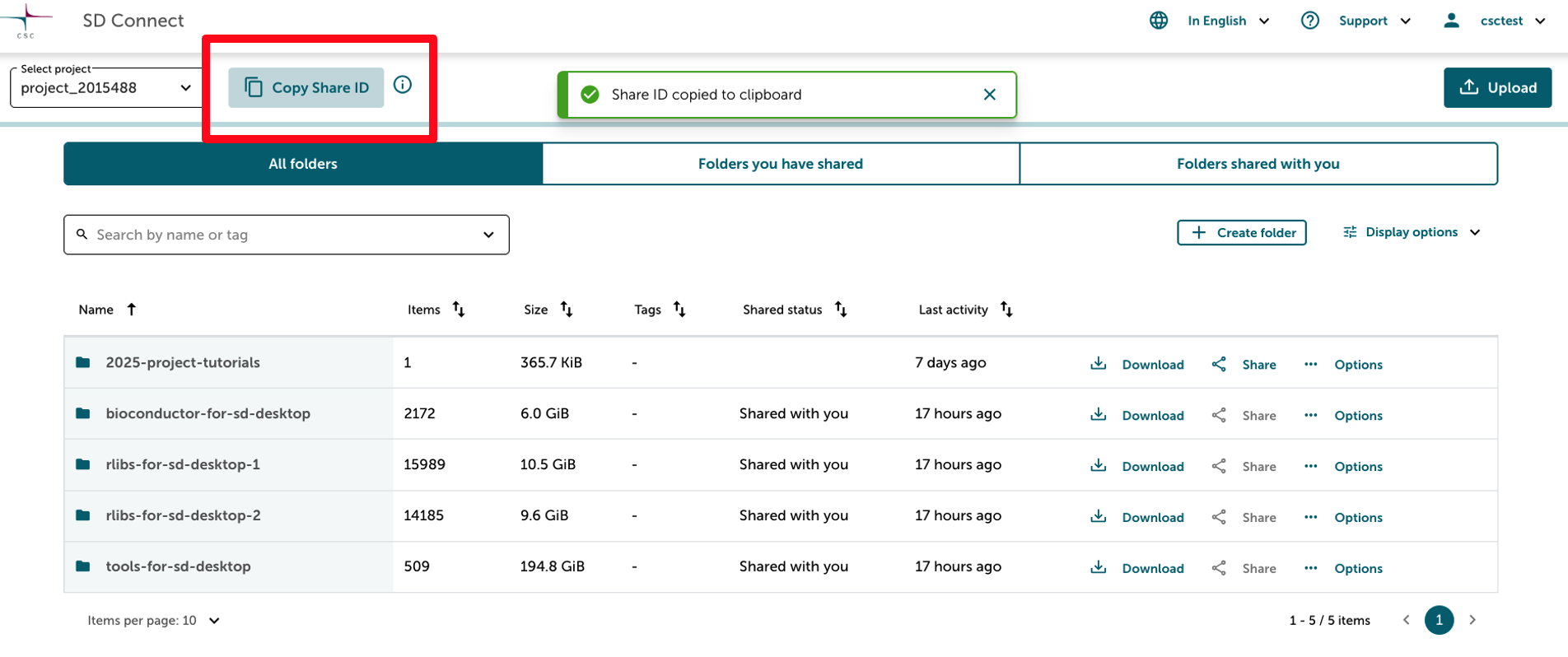1568x657 pixels.
Task: Open Options for bioconductor-for-sd-desktop
Action: [x=1344, y=415]
